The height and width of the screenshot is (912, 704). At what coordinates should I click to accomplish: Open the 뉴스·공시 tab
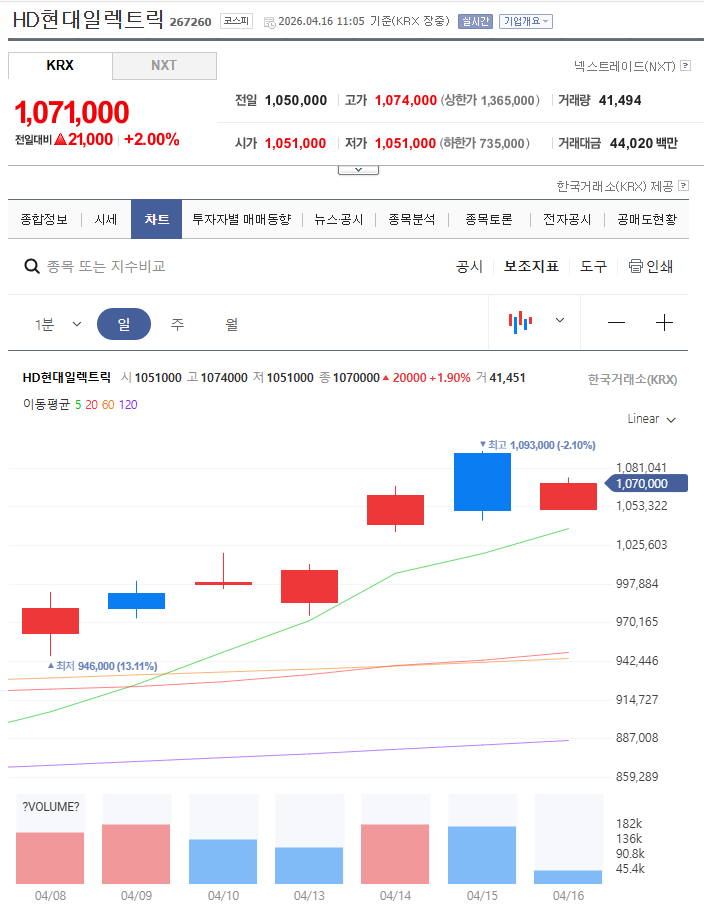[x=339, y=219]
